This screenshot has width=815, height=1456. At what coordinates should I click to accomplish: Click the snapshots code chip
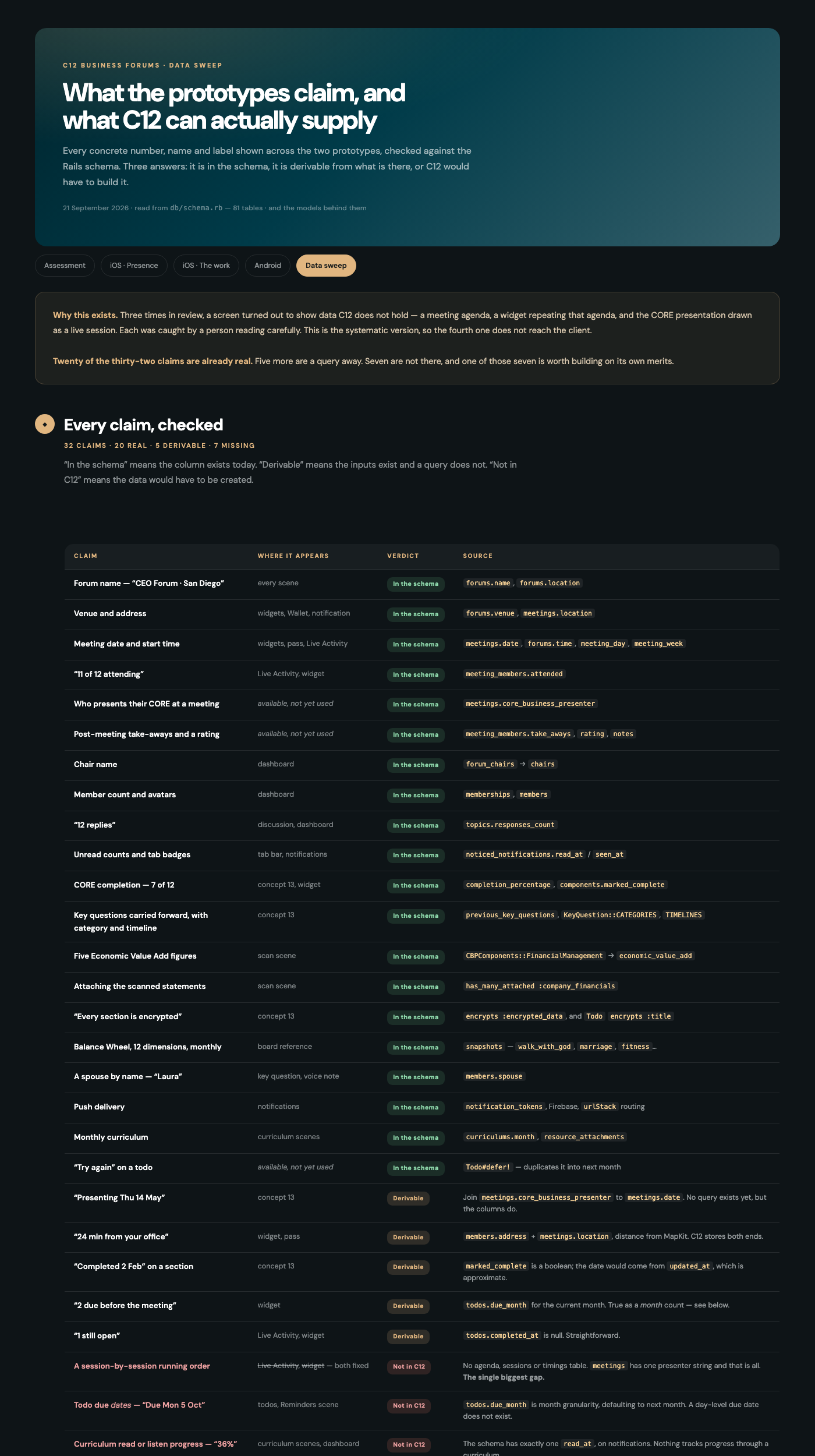[x=484, y=1047]
